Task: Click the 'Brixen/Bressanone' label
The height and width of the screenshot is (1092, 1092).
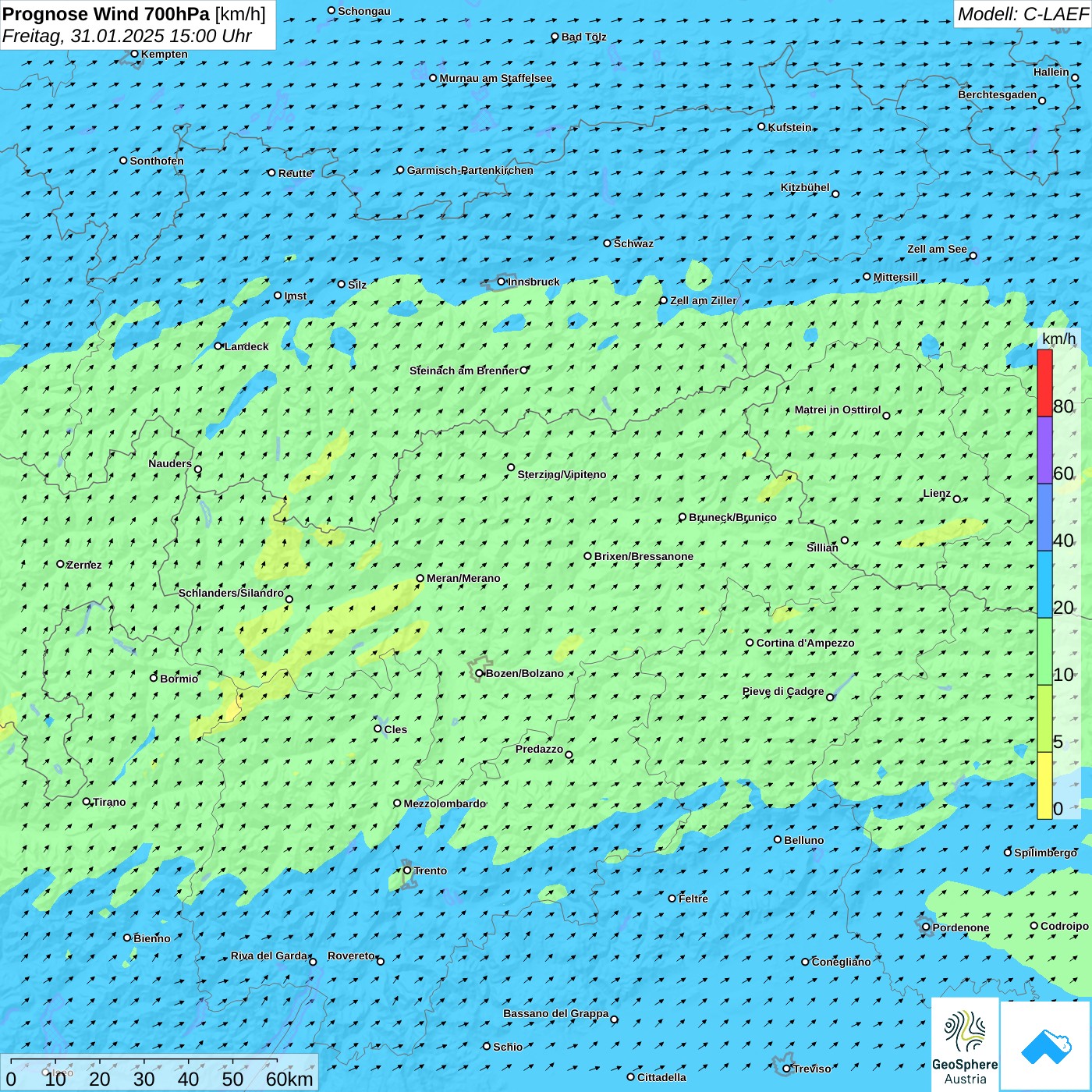Action: click(x=643, y=556)
